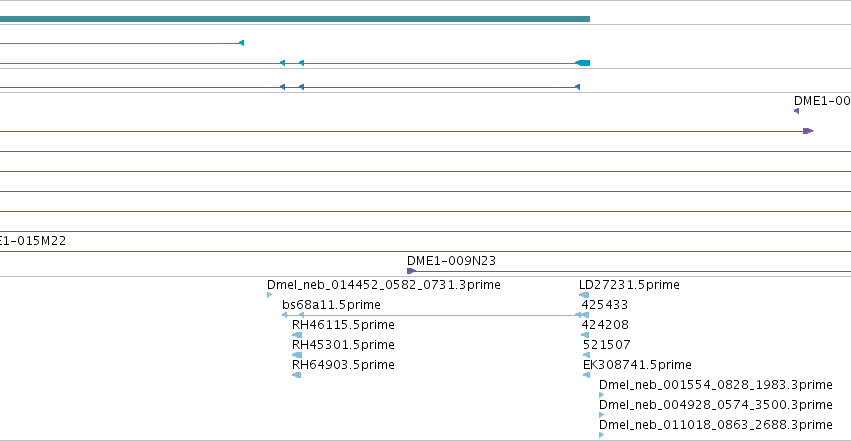Select the E1-015M22 clone label
Viewport: 851px width, 441px height.
(x=33, y=241)
